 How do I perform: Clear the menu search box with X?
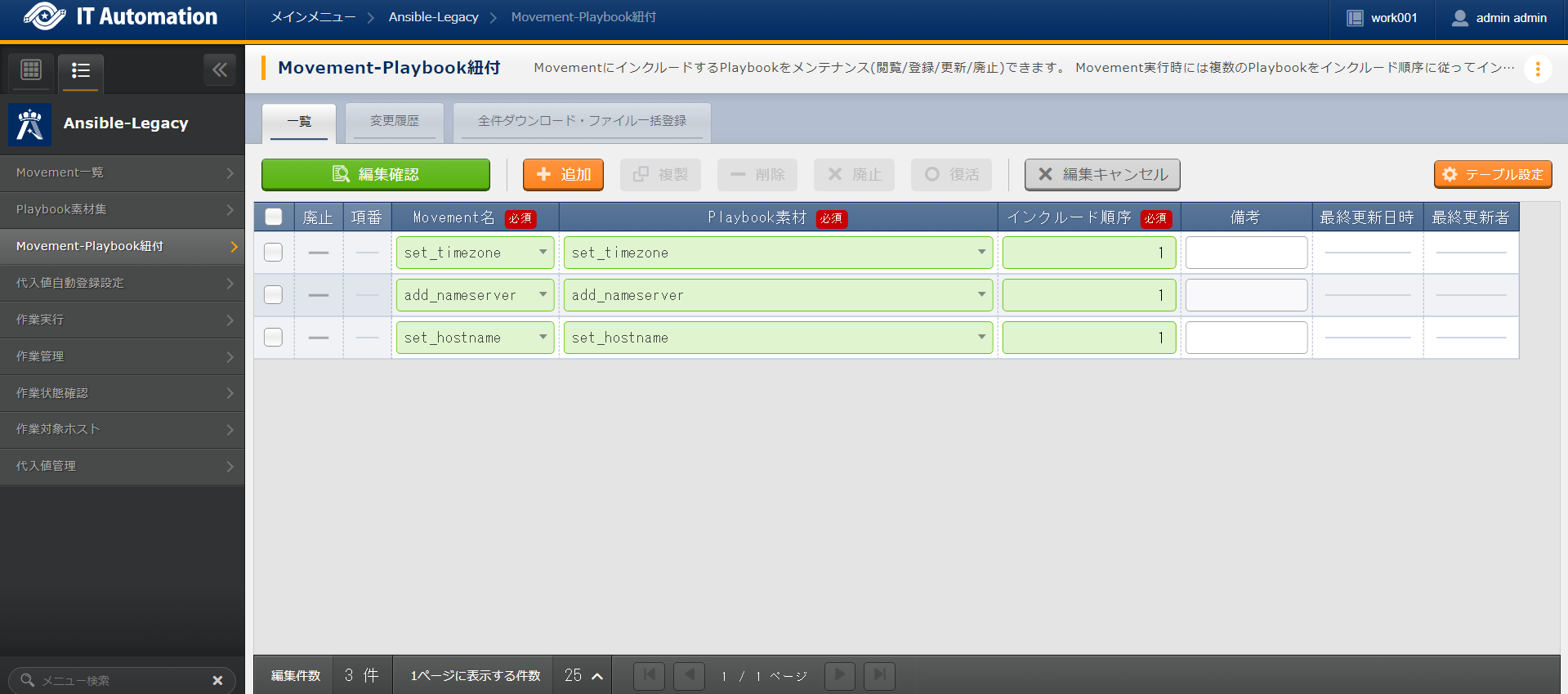coord(217,680)
